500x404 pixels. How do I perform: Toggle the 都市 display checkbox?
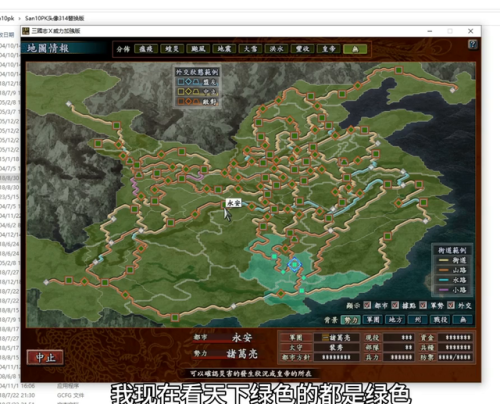(367, 305)
